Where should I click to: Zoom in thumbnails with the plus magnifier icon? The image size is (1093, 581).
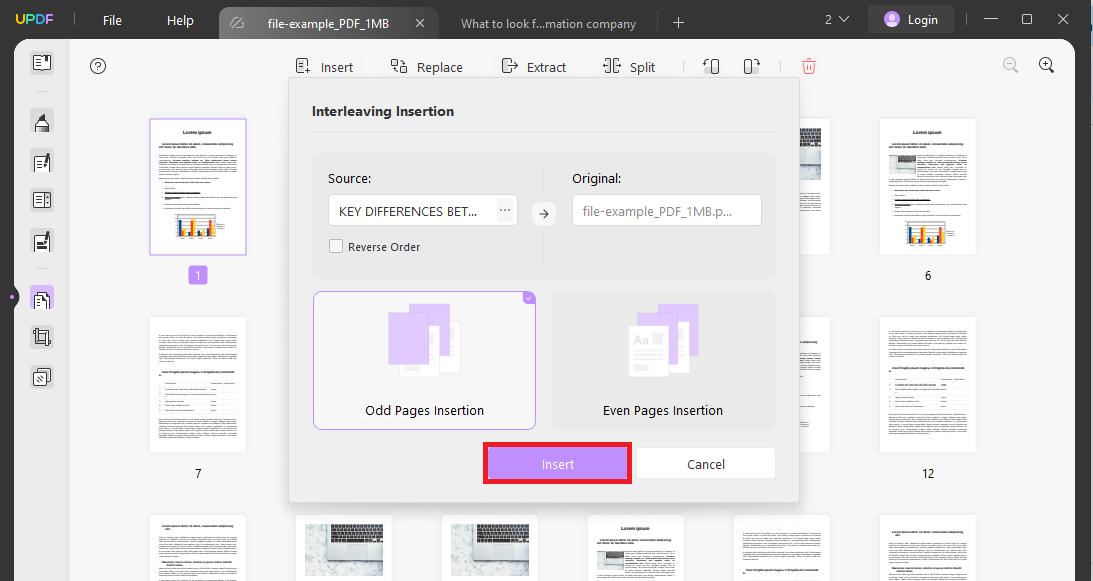click(1046, 64)
